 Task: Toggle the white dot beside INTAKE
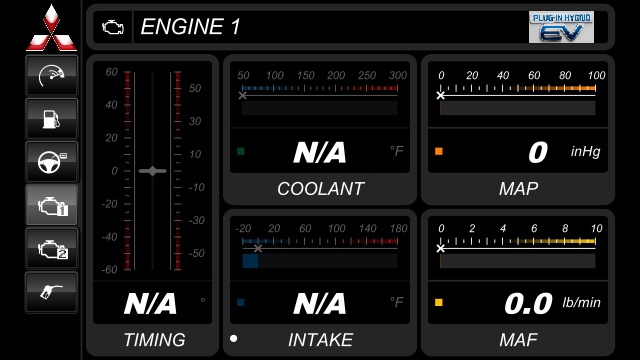[x=233, y=338]
